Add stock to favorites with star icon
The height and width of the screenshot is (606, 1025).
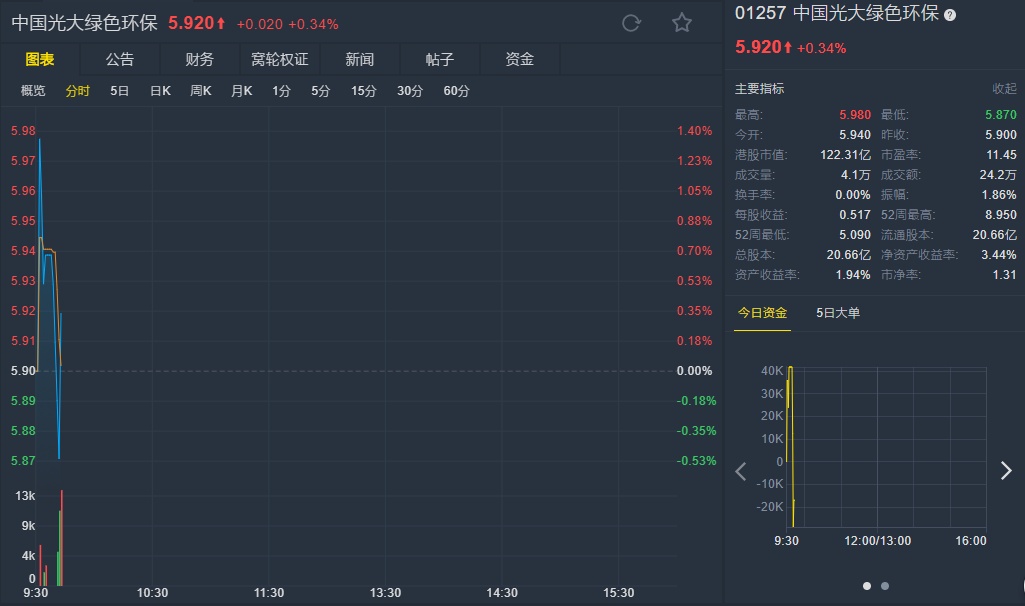(x=682, y=23)
